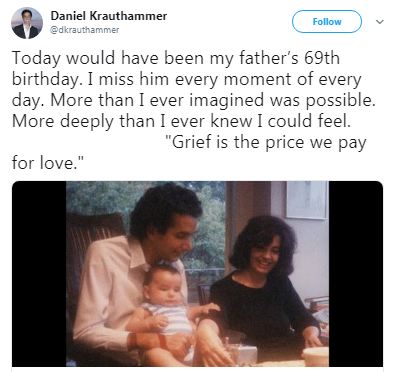Visit the @dkrauthammer handle link

(85, 30)
